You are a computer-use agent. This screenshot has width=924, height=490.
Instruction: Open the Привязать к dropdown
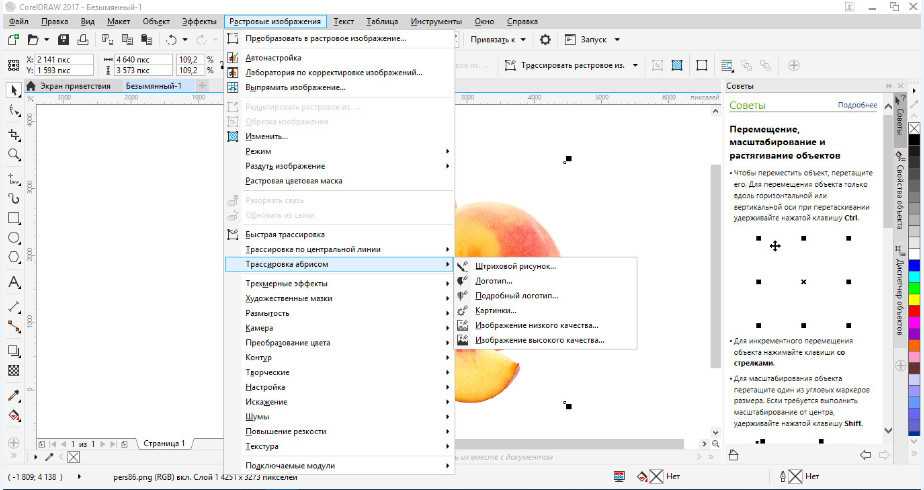click(x=503, y=40)
